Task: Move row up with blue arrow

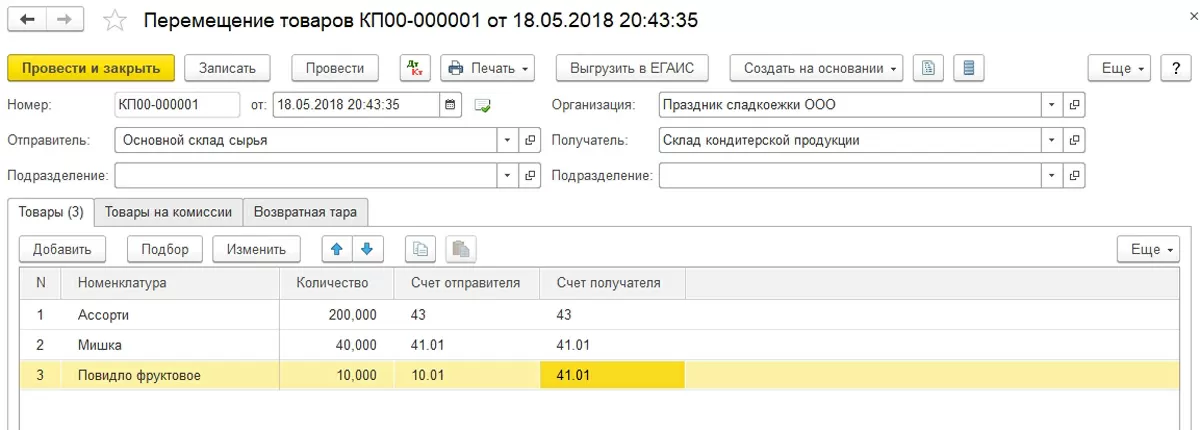Action: [x=337, y=249]
